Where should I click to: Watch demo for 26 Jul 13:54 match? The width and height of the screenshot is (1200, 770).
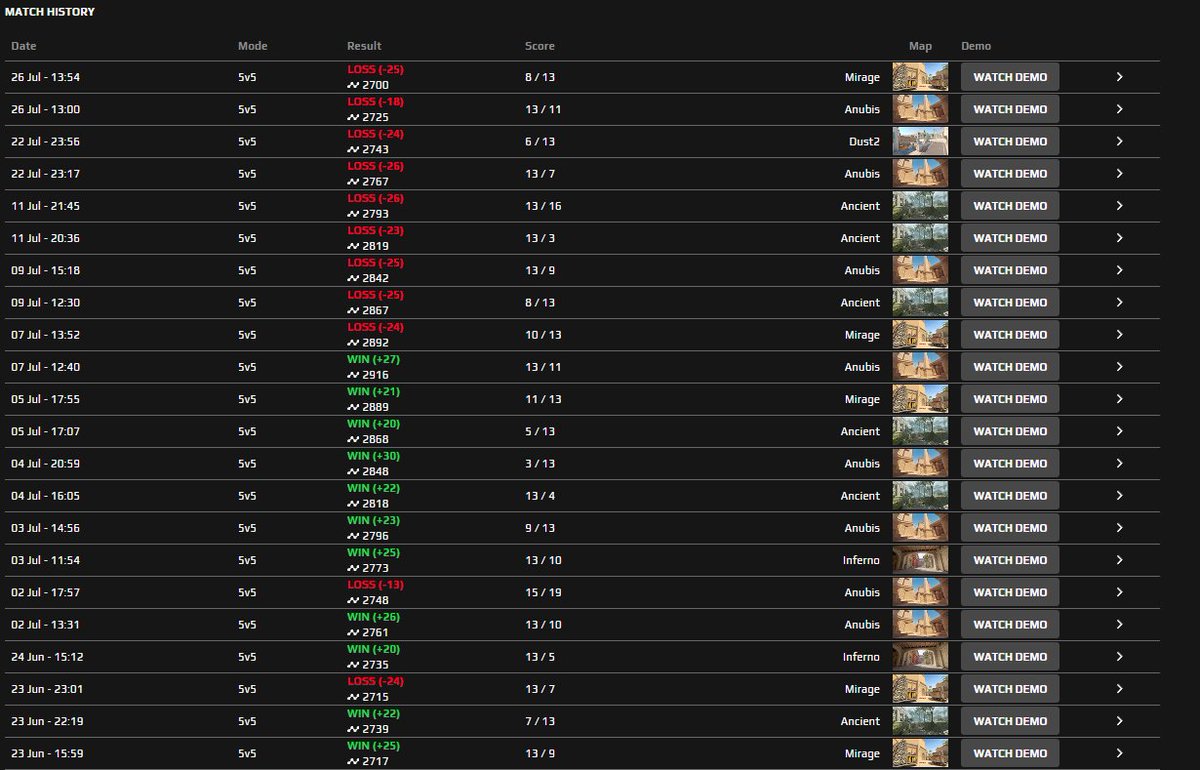1010,77
